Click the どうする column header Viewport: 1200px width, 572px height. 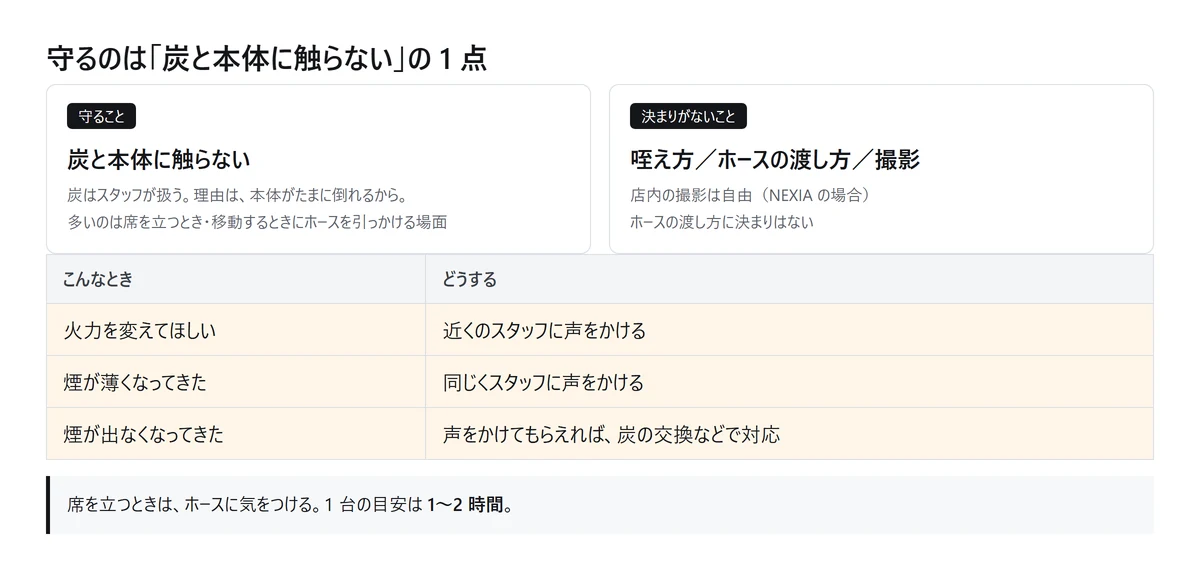coord(789,280)
